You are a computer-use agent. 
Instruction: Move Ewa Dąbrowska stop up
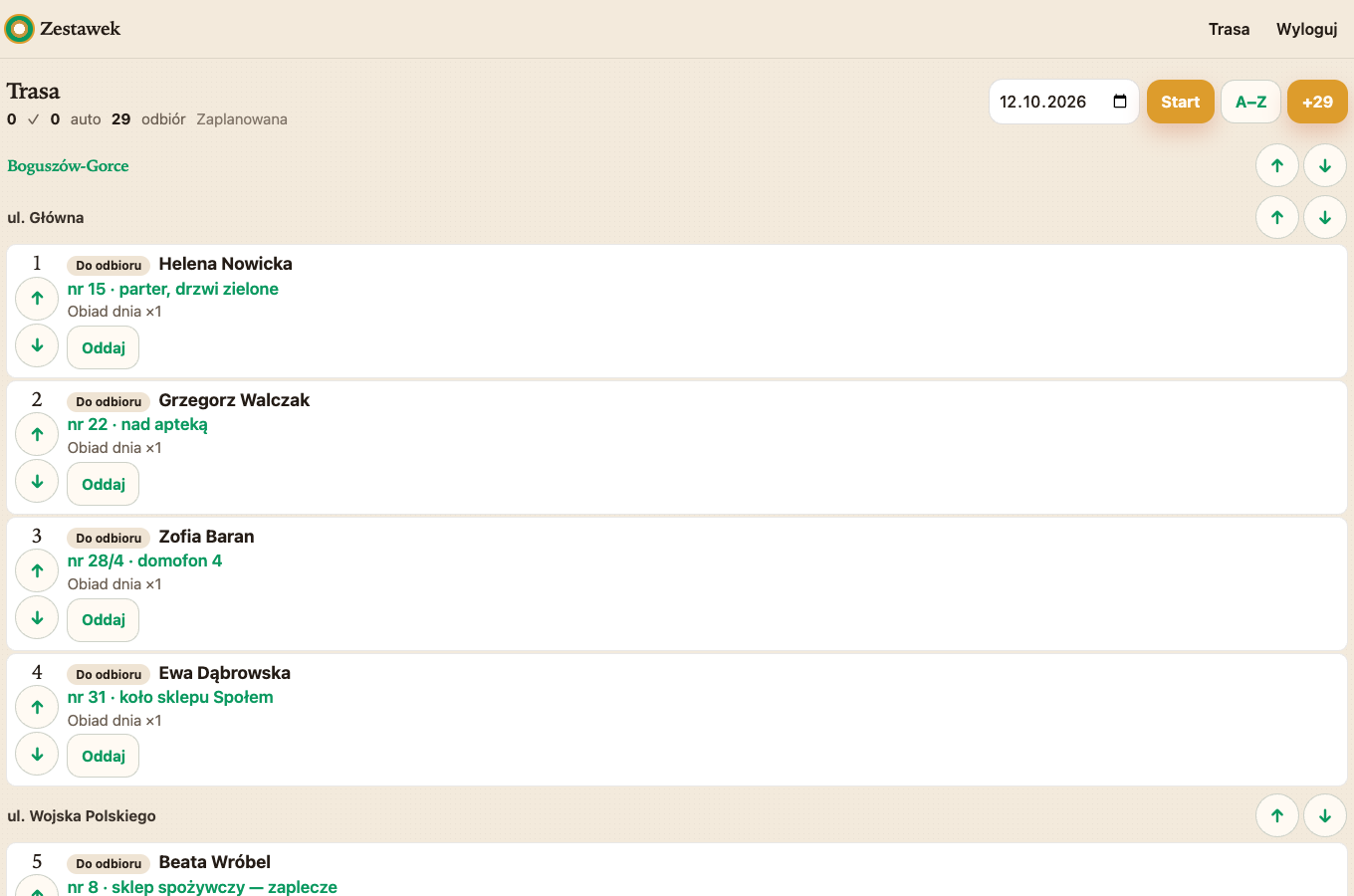(37, 707)
